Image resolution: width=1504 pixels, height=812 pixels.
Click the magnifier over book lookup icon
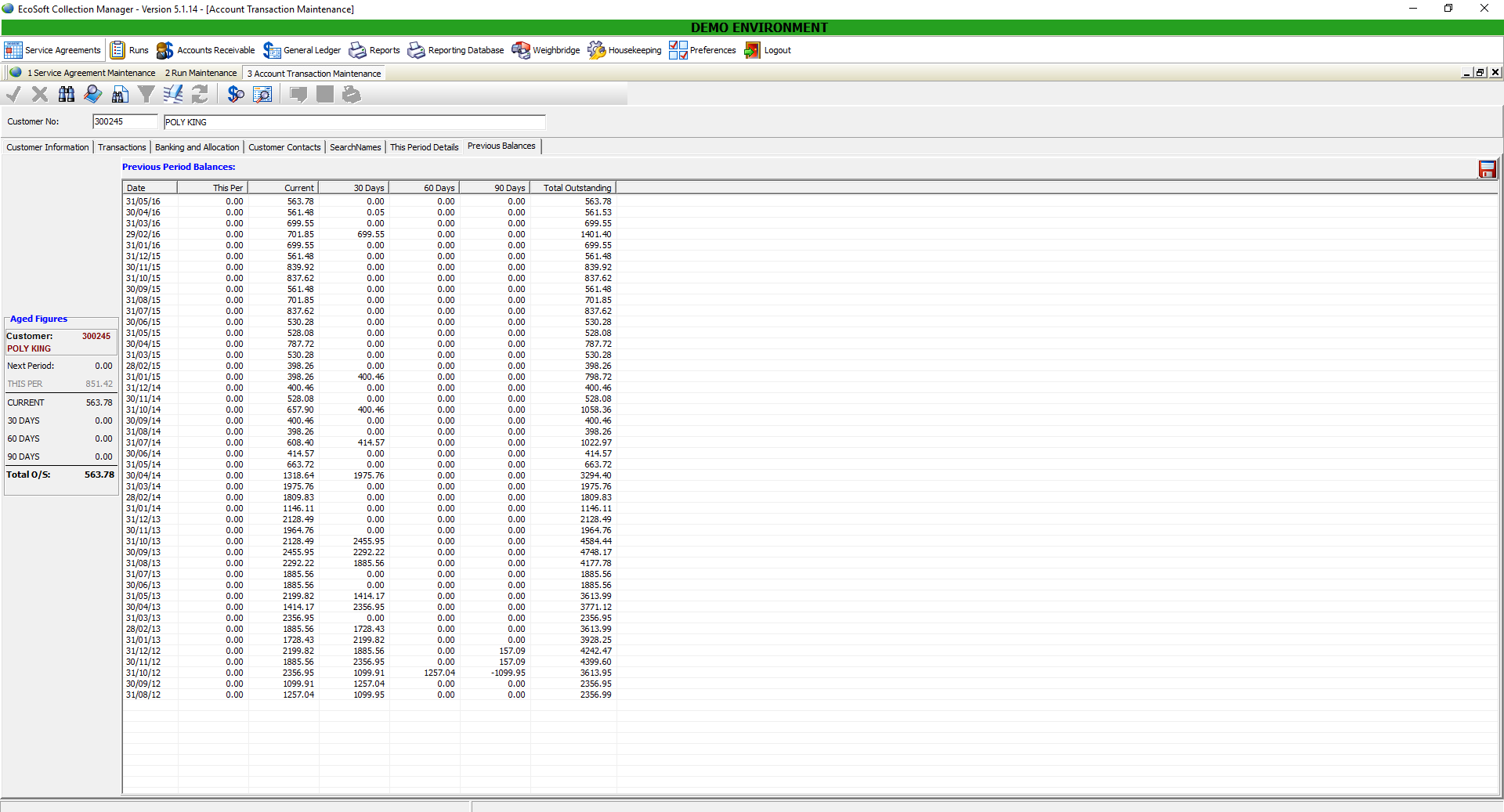pyautogui.click(x=93, y=95)
